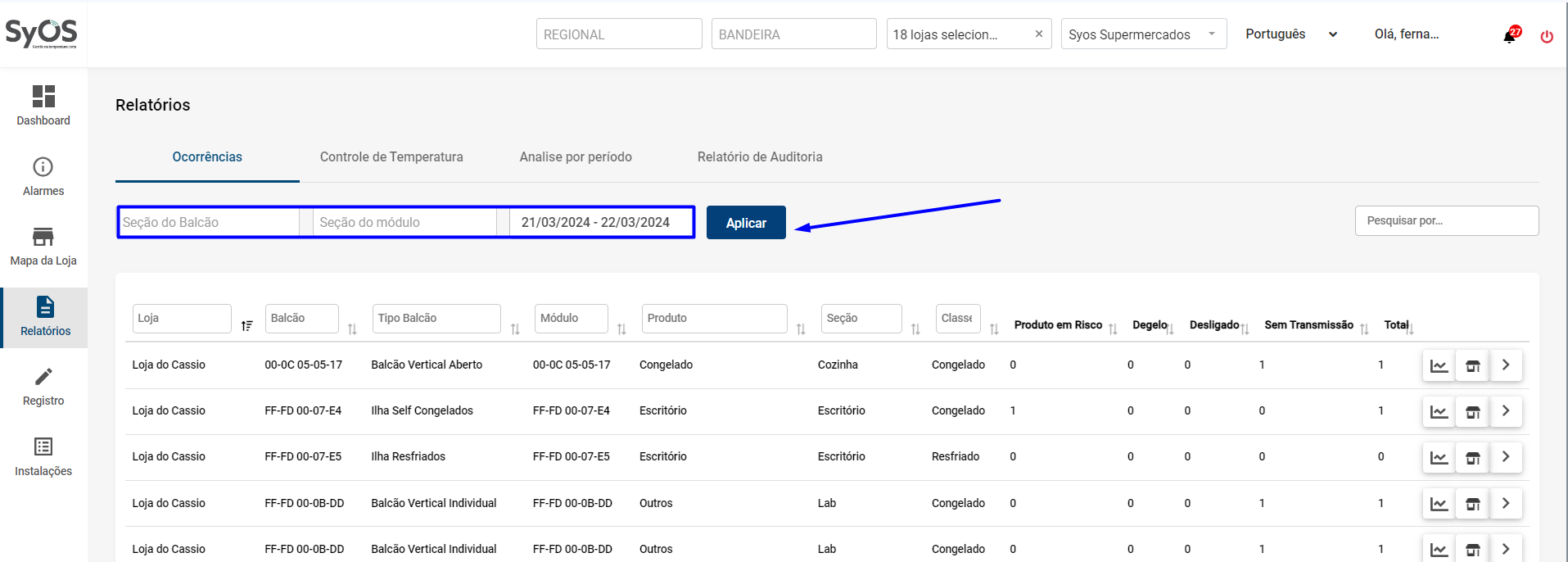This screenshot has height=562, width=1568.
Task: Open chart icon for first Loja do Cassio row
Action: tap(1439, 365)
